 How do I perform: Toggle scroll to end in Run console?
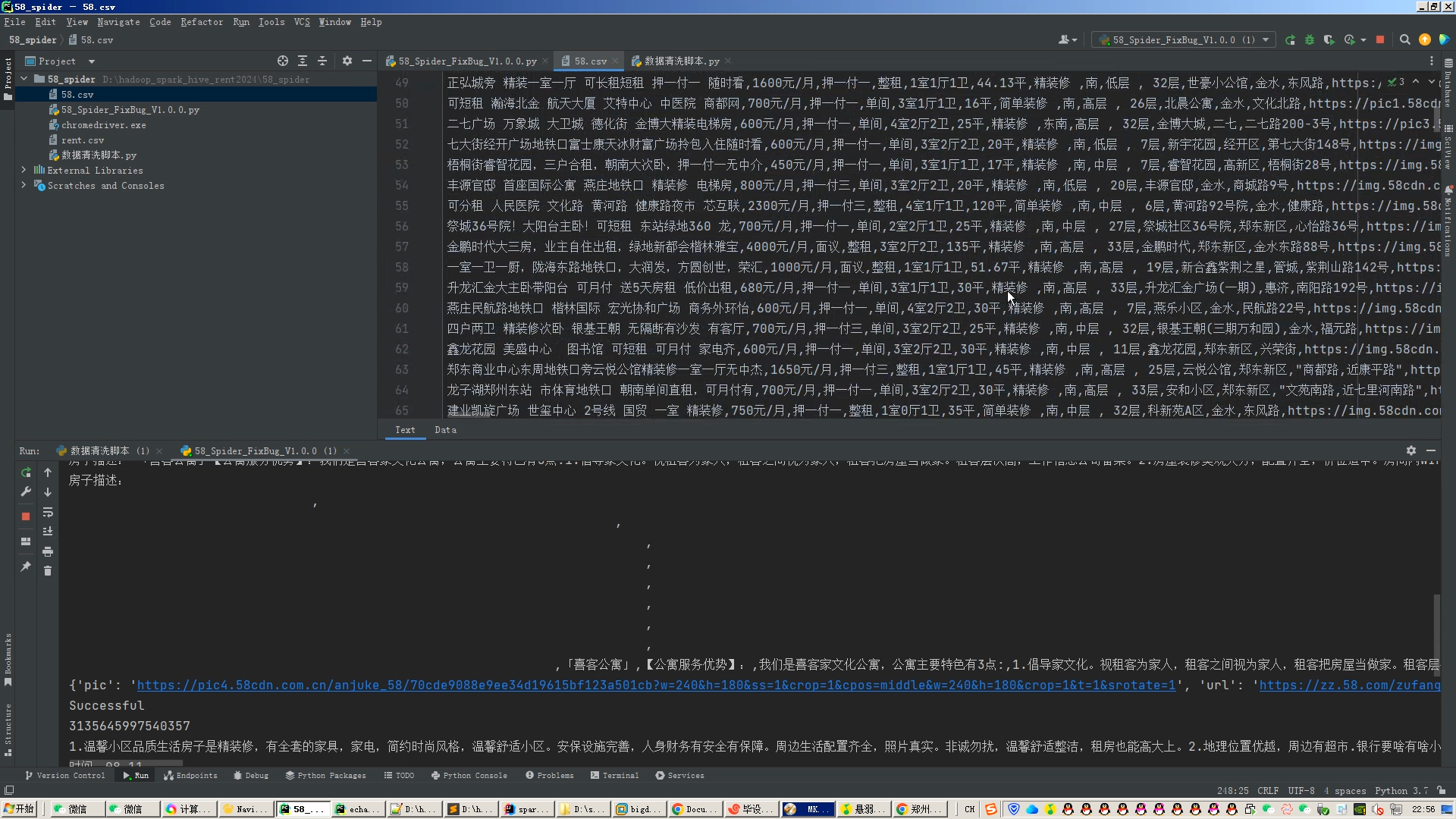[x=48, y=532]
